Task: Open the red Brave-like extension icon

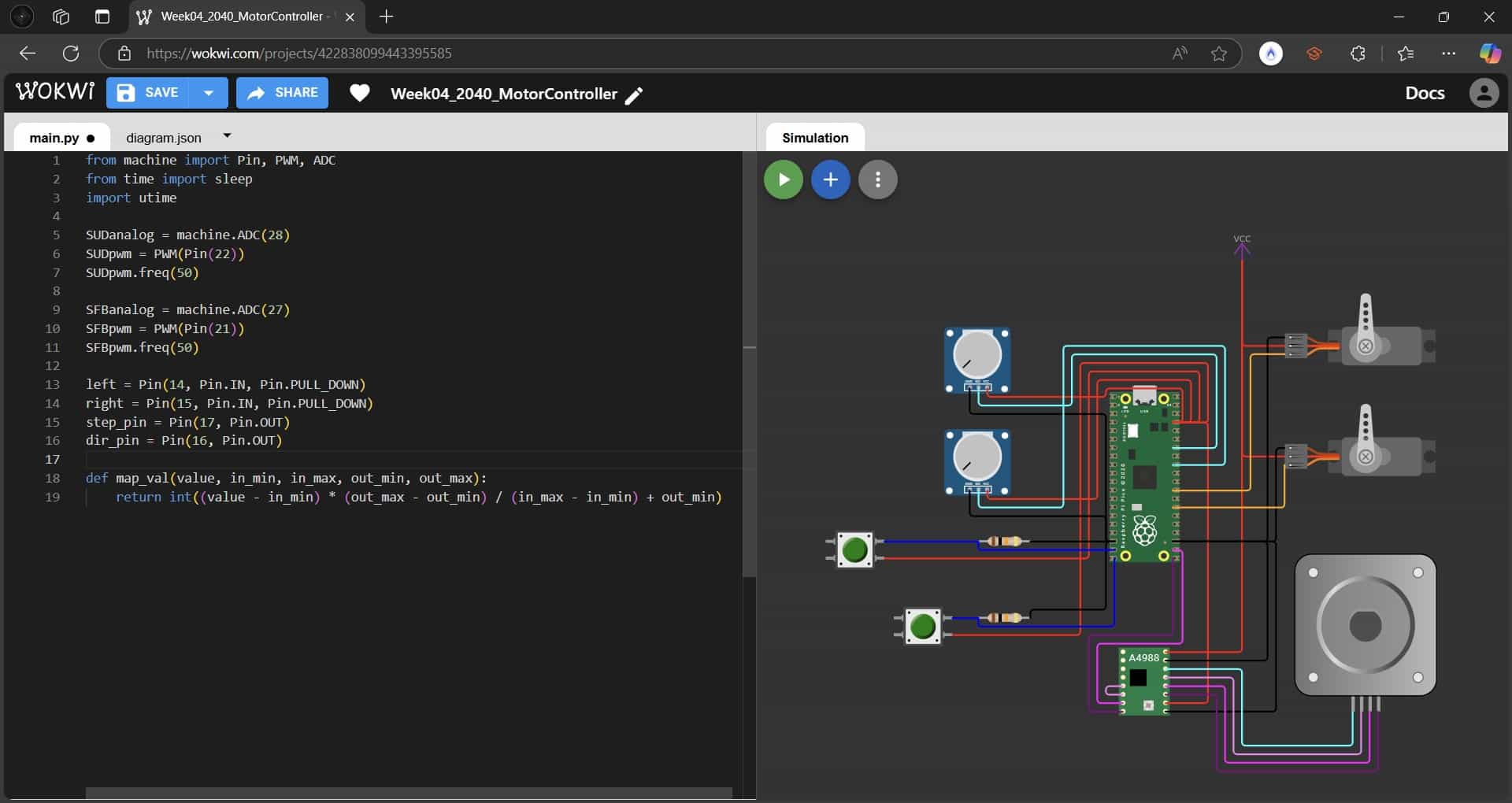Action: click(1314, 54)
